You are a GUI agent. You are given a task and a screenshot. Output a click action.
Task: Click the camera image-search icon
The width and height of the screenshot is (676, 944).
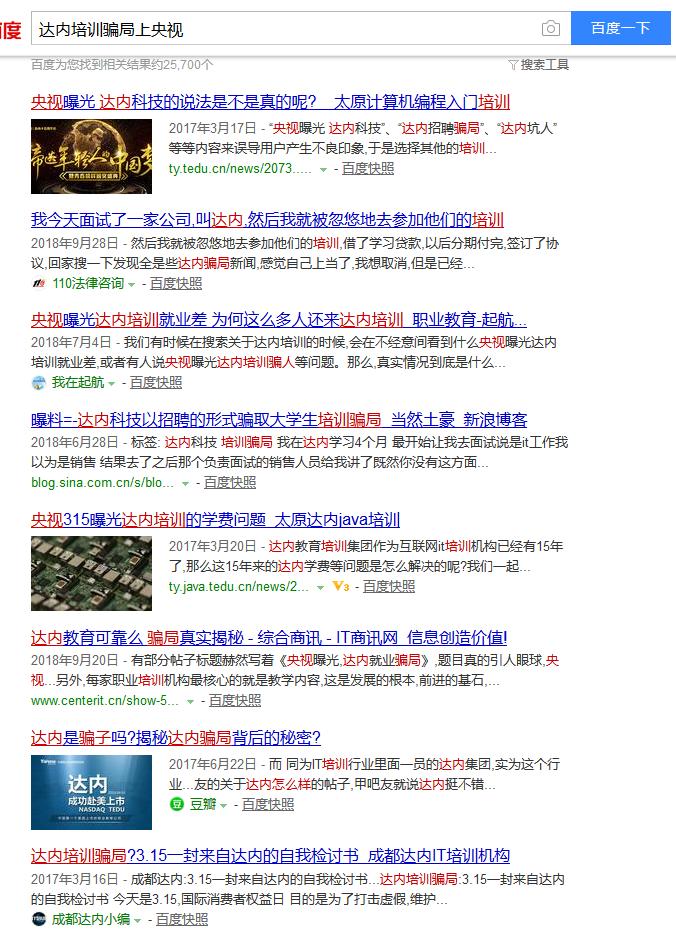point(550,28)
